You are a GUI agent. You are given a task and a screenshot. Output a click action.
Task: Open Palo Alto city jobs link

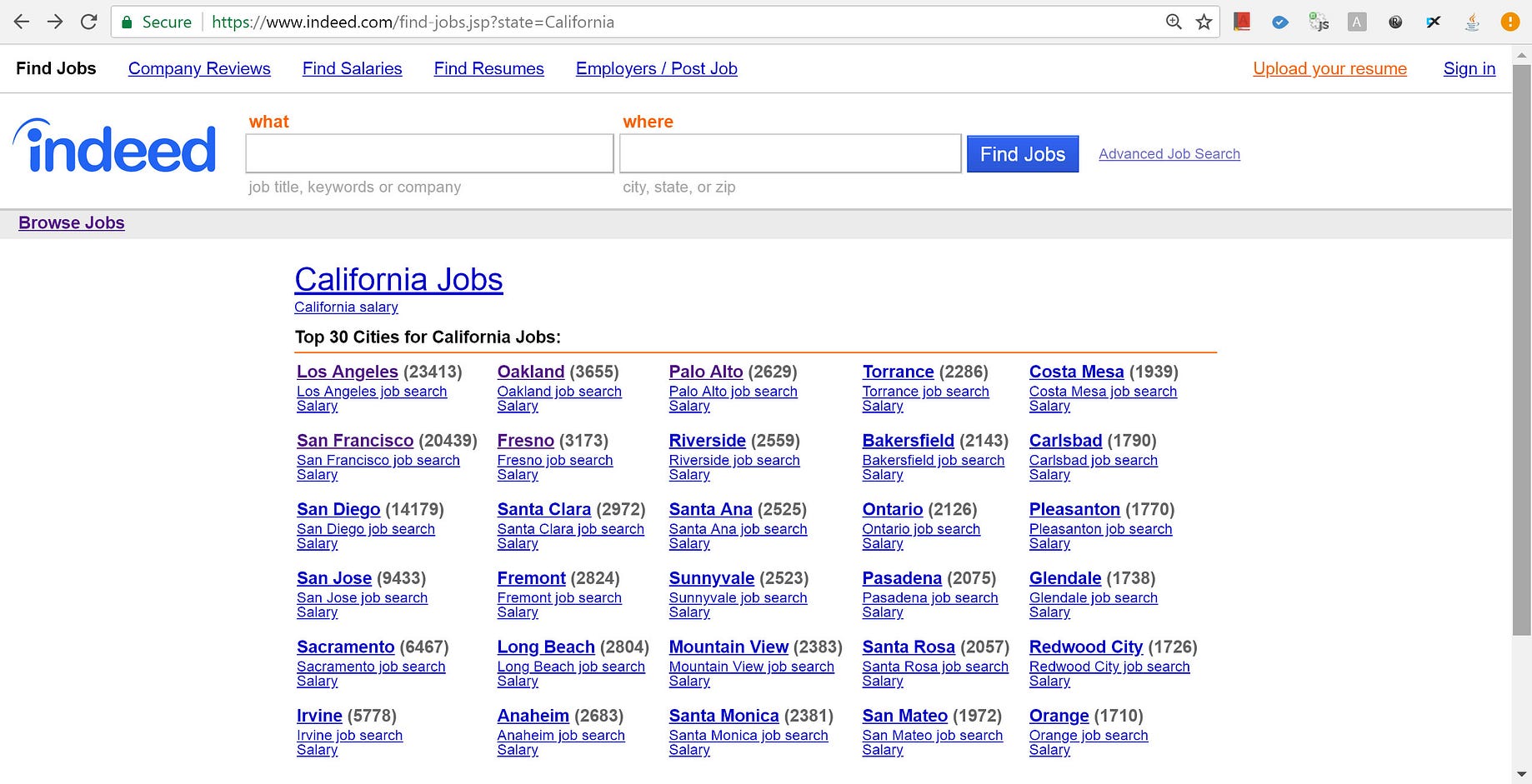coord(706,372)
